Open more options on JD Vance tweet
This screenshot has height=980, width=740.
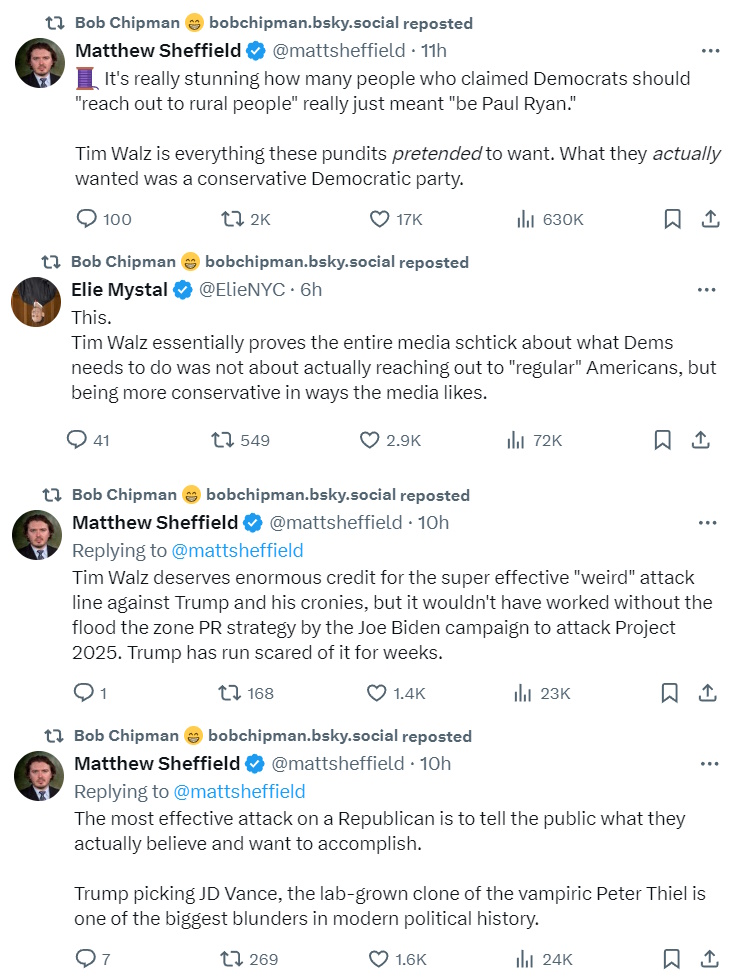[709, 763]
